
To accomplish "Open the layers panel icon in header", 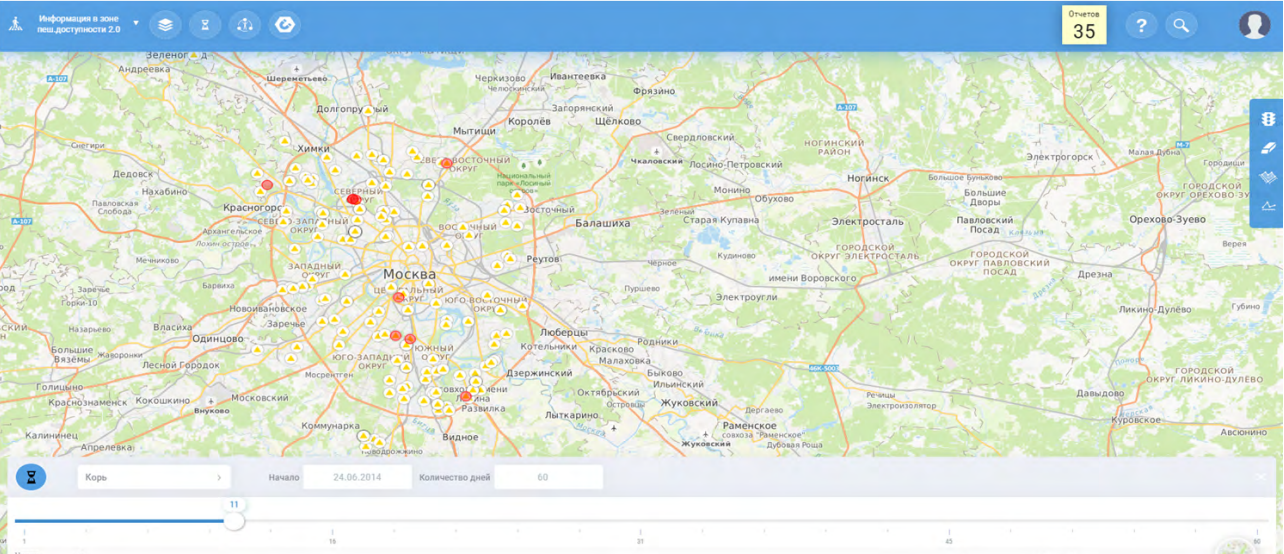I will pyautogui.click(x=165, y=25).
